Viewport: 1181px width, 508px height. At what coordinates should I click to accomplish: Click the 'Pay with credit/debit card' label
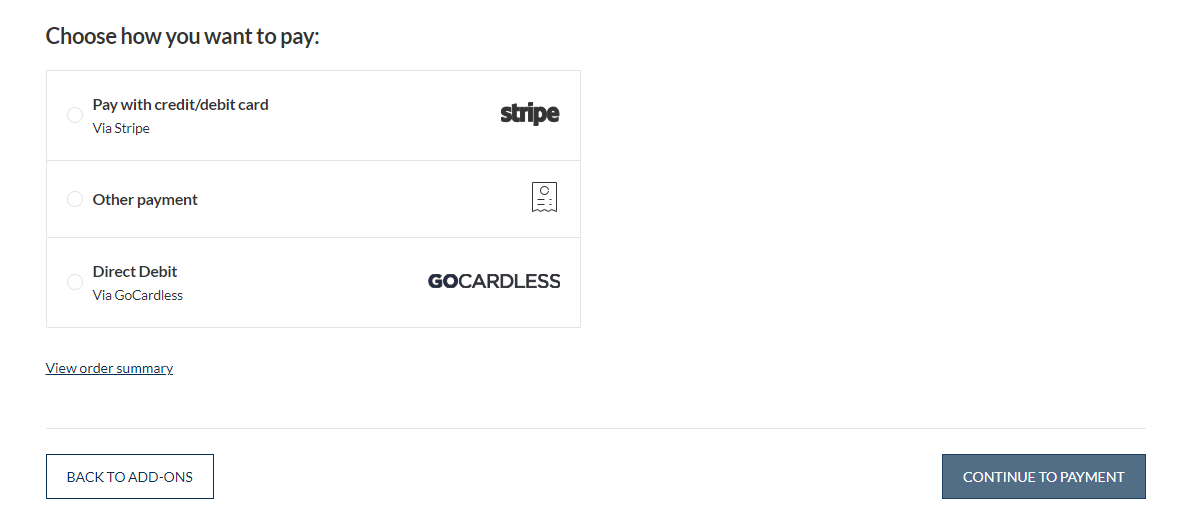pyautogui.click(x=180, y=104)
